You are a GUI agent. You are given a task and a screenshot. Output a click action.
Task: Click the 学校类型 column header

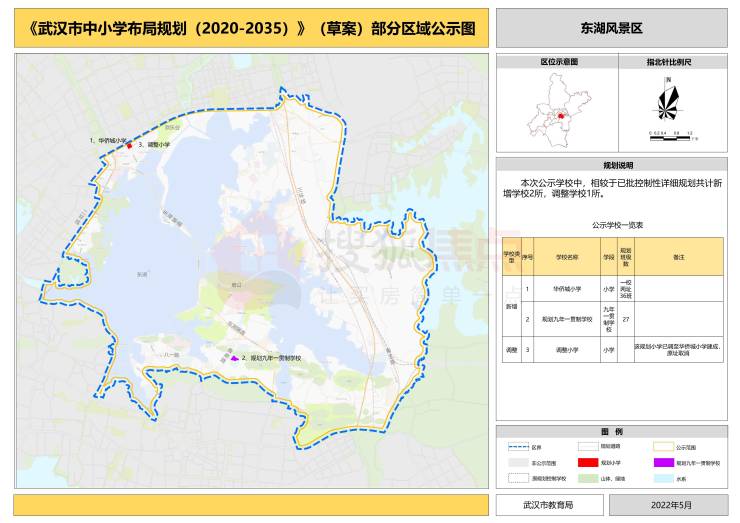coord(512,257)
